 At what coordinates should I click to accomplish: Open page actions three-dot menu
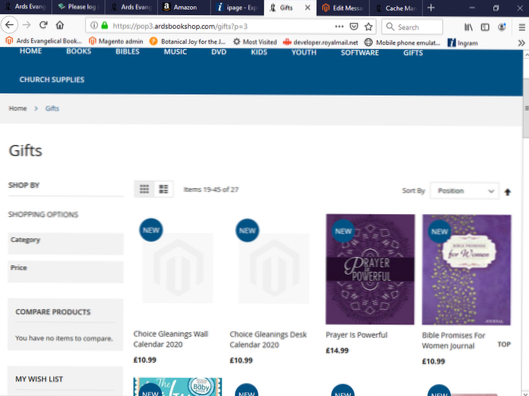tap(339, 26)
